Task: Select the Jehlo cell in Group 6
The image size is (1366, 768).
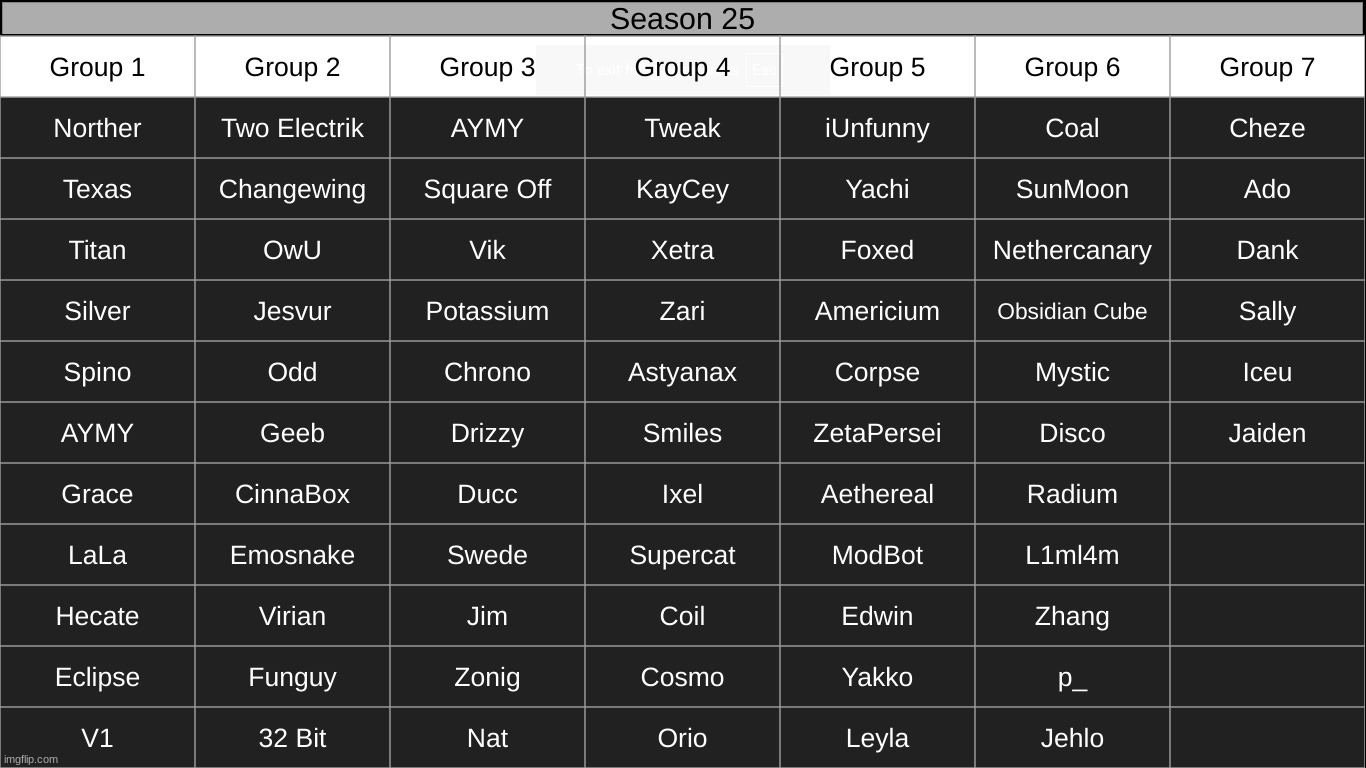Action: 1072,738
